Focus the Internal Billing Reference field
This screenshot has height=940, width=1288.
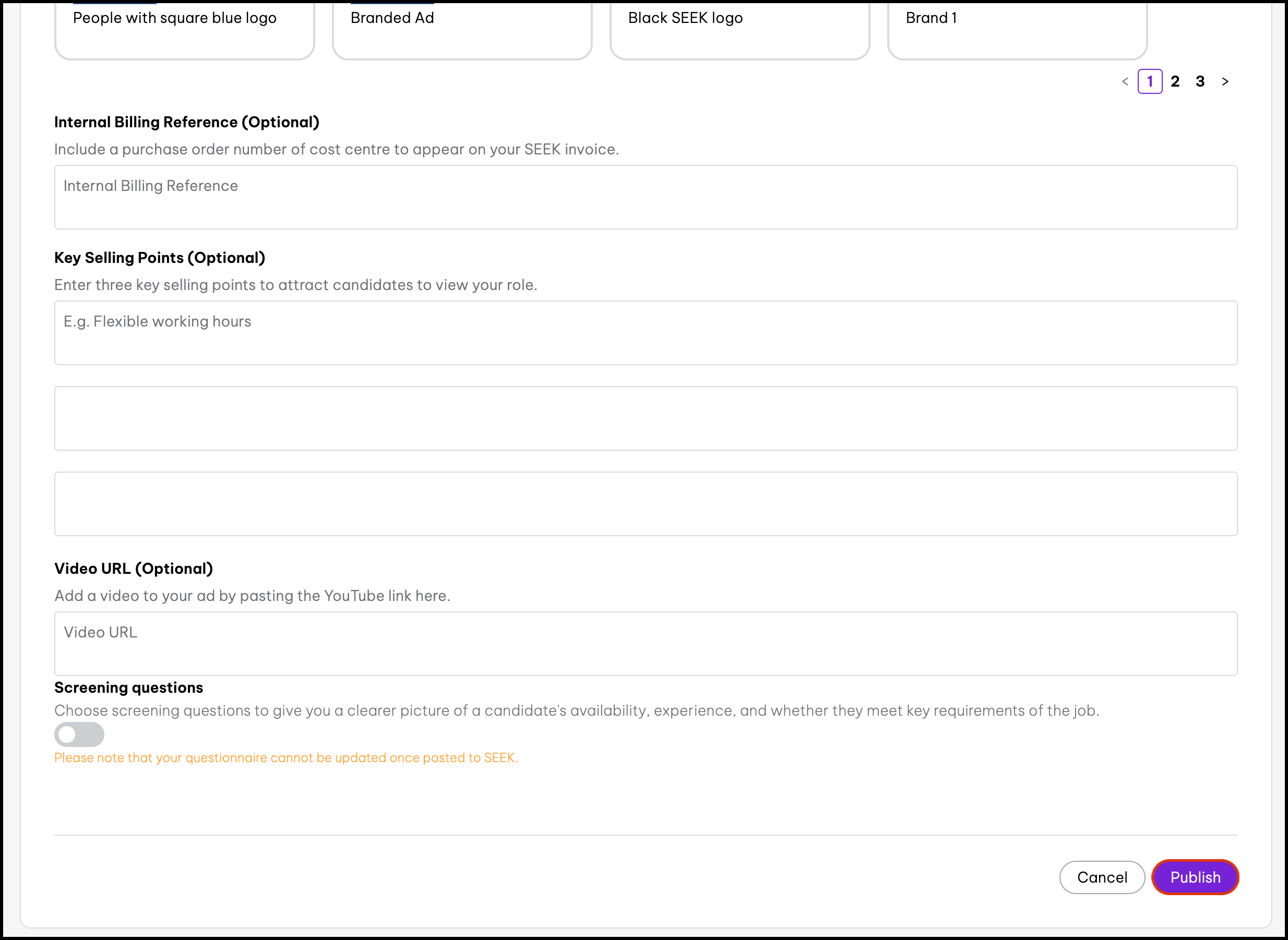click(646, 197)
